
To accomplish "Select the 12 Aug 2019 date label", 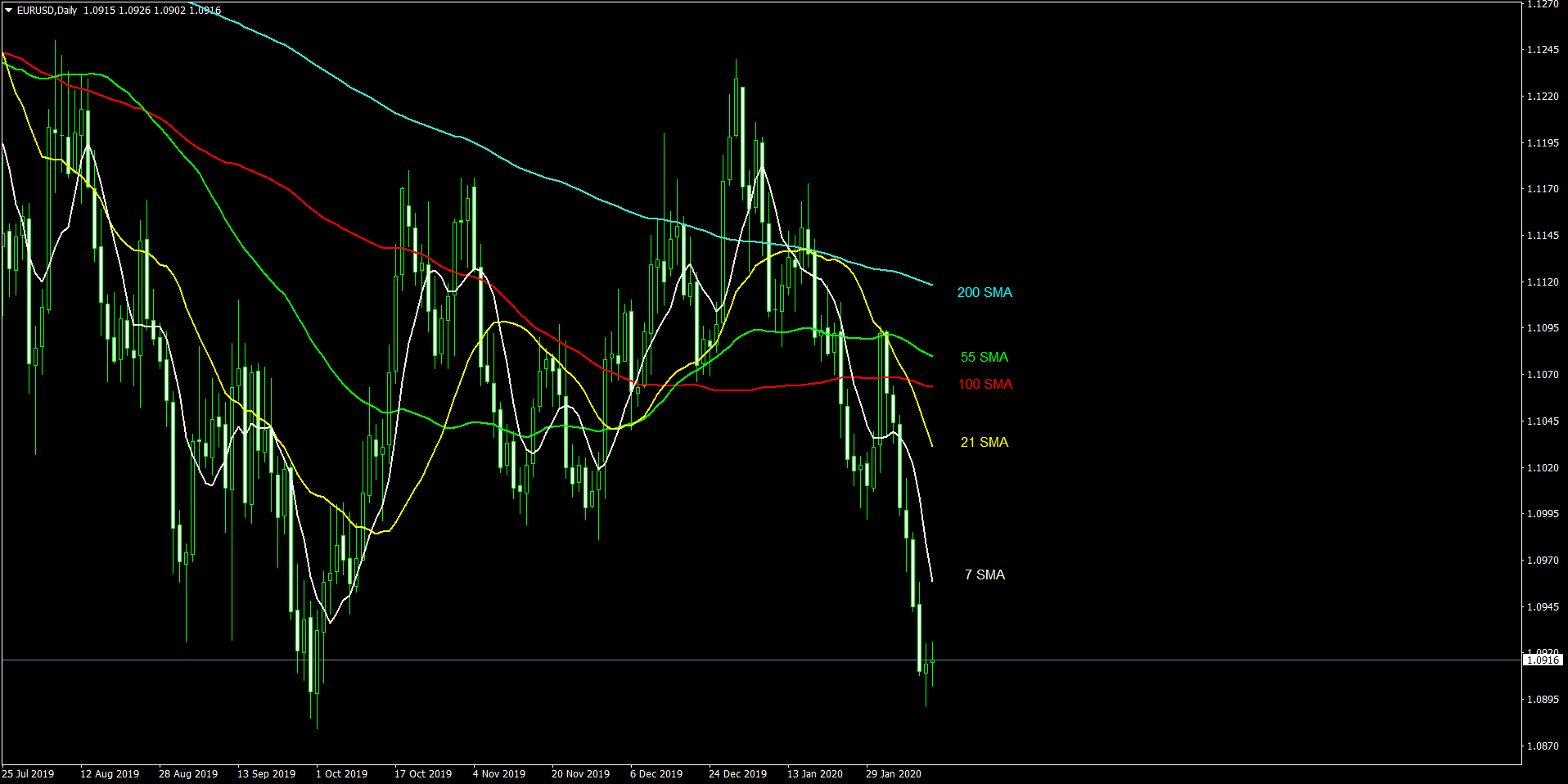I will pos(110,774).
